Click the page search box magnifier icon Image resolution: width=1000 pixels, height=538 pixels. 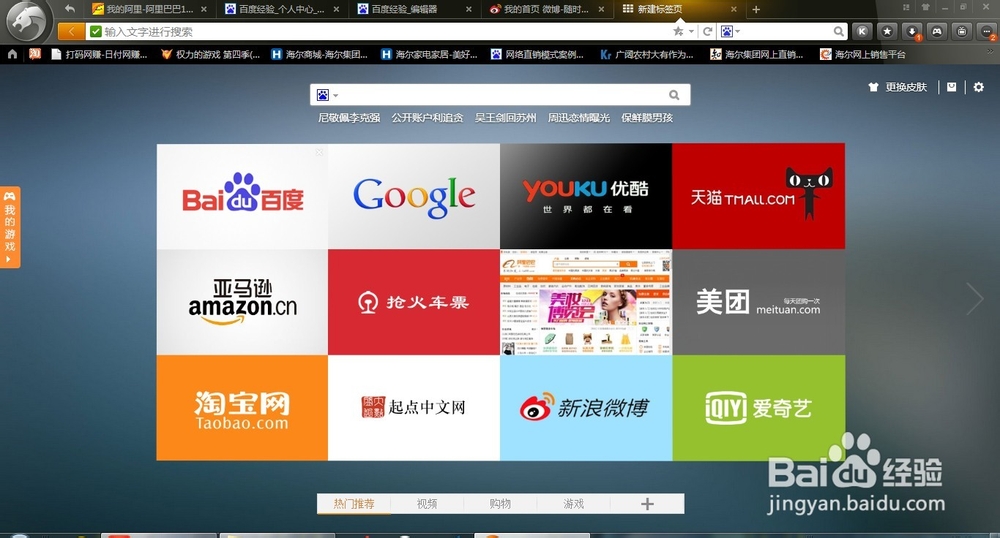point(673,95)
